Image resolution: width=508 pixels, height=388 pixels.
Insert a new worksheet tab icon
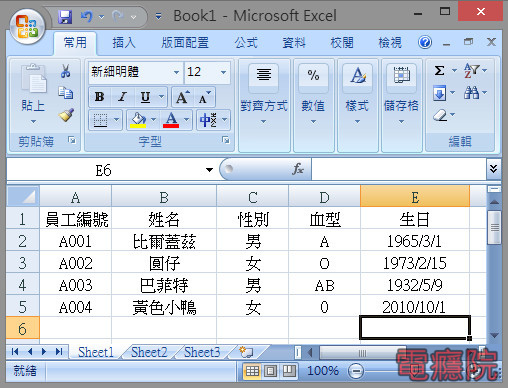[246, 352]
